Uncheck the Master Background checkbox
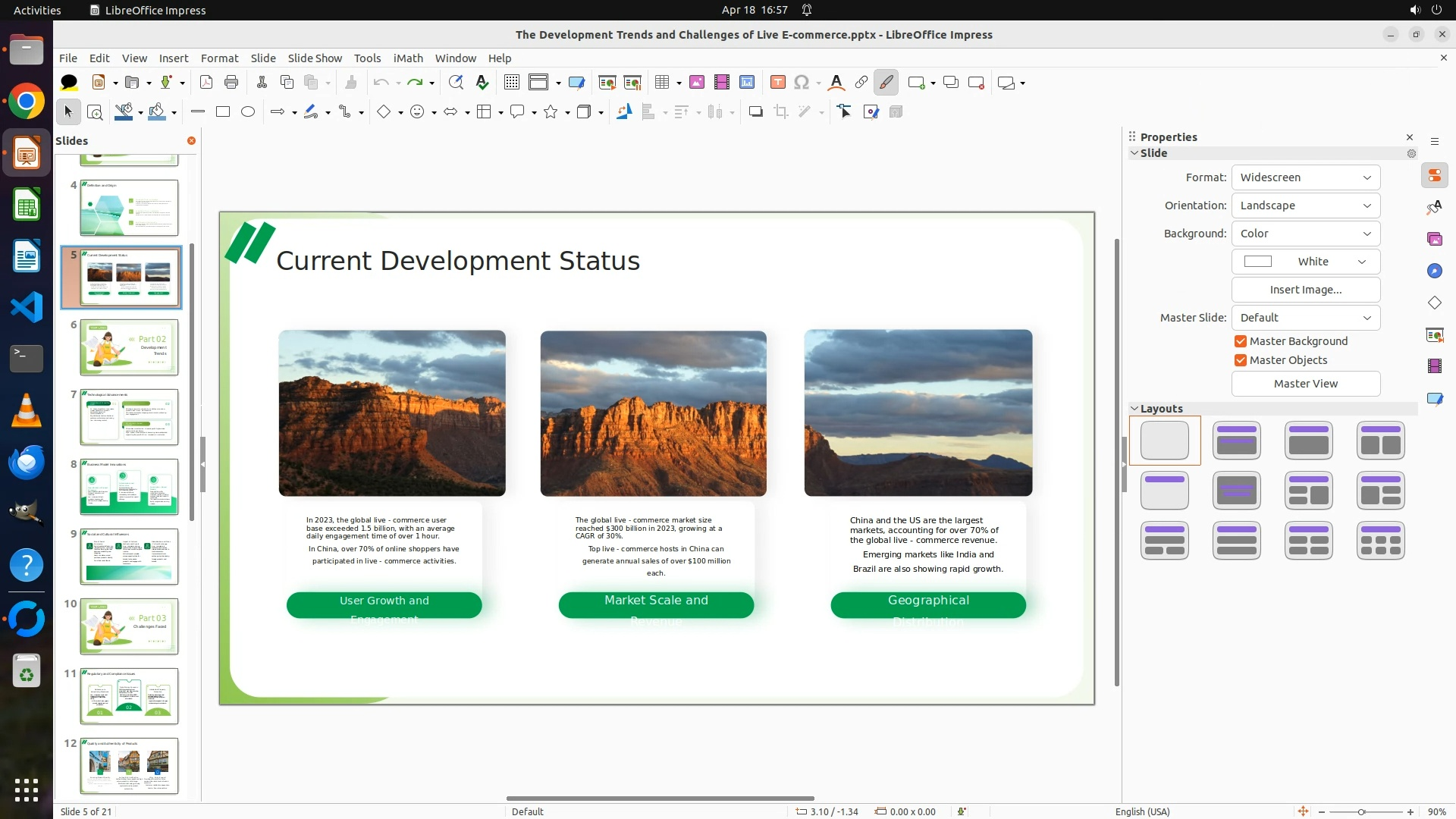The height and width of the screenshot is (819, 1456). click(x=1241, y=341)
